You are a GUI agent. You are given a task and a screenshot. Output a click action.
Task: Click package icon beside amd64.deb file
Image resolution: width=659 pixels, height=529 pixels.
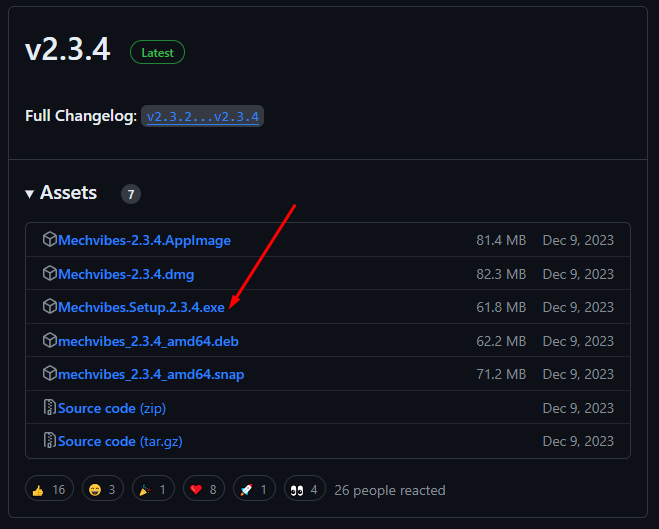click(50, 340)
